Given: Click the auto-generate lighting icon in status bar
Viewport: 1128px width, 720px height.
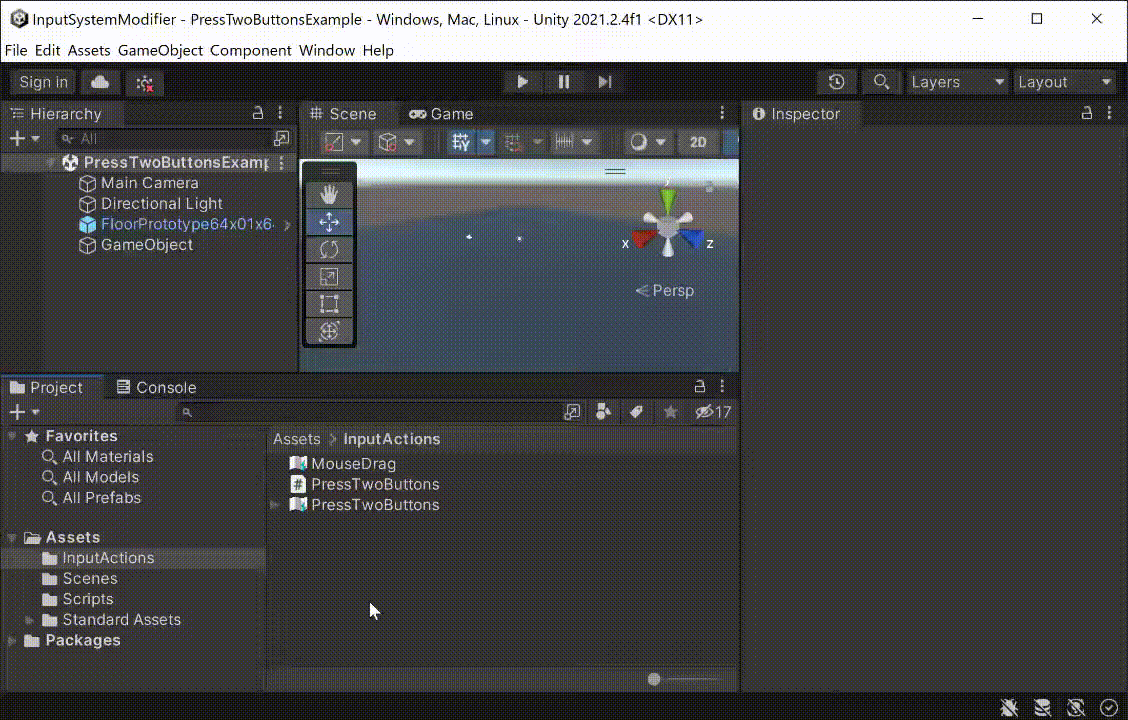Looking at the screenshot, I should tap(1075, 707).
